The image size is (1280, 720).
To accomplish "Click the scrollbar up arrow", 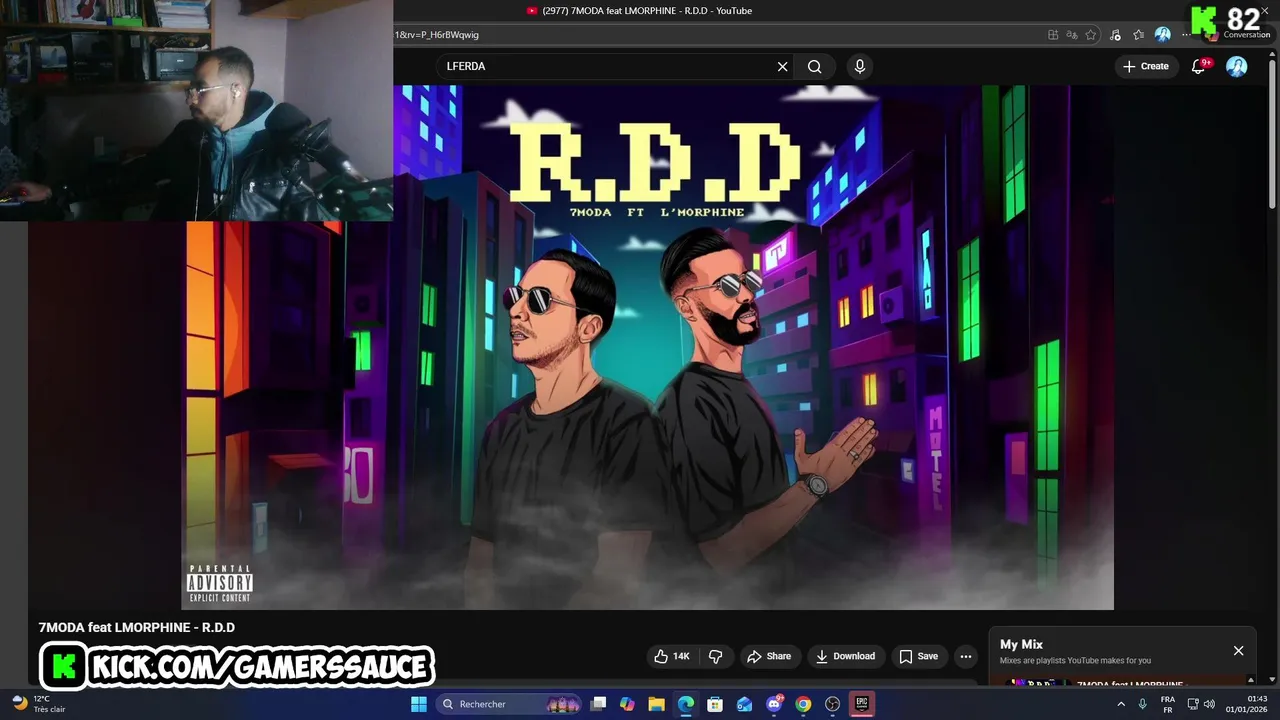I will tap(1272, 52).
